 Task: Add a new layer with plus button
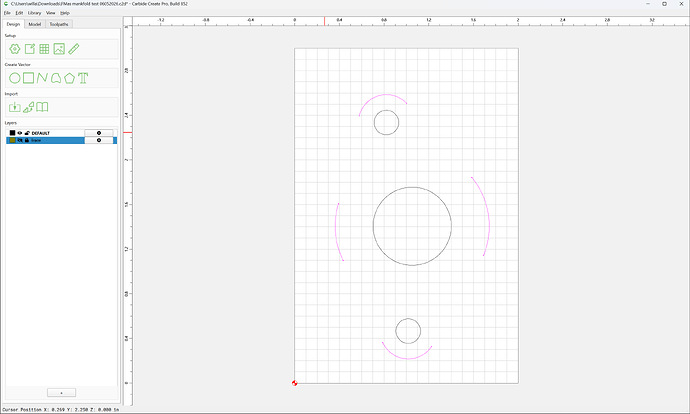[x=61, y=392]
